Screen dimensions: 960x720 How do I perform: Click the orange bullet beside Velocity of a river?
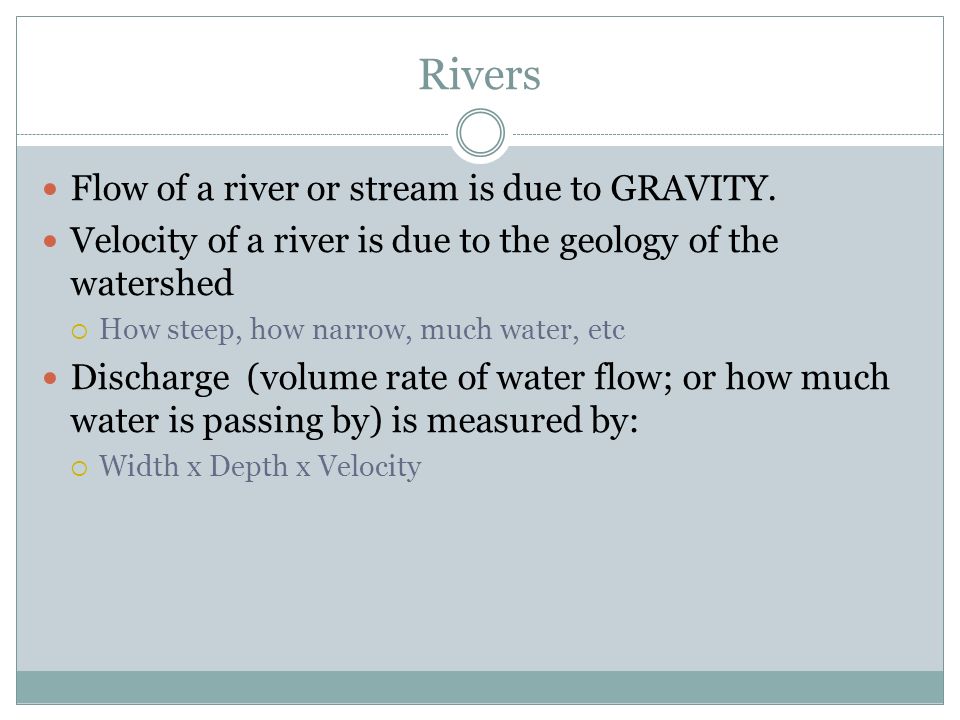pyautogui.click(x=50, y=242)
